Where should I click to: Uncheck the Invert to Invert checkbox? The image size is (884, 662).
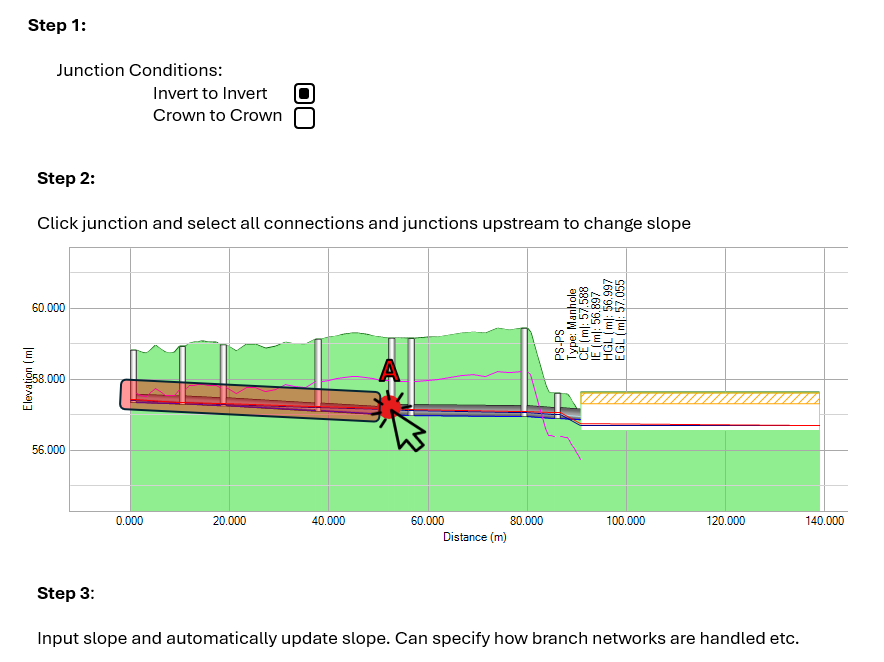pyautogui.click(x=305, y=94)
